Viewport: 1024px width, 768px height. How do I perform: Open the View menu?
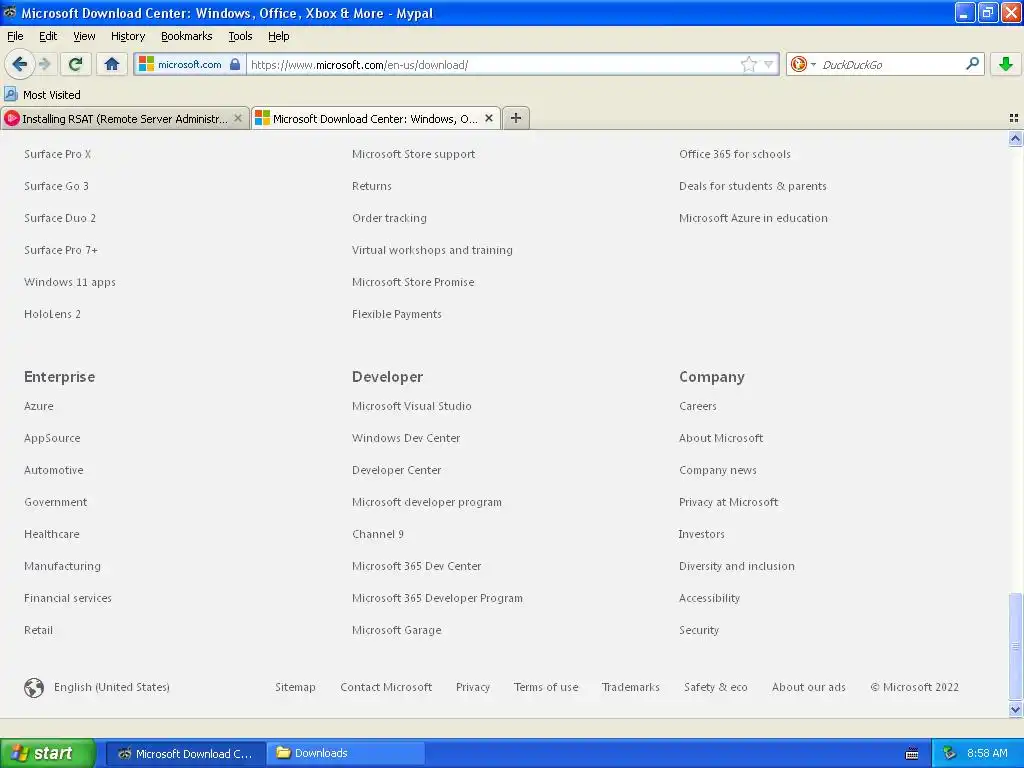(84, 36)
